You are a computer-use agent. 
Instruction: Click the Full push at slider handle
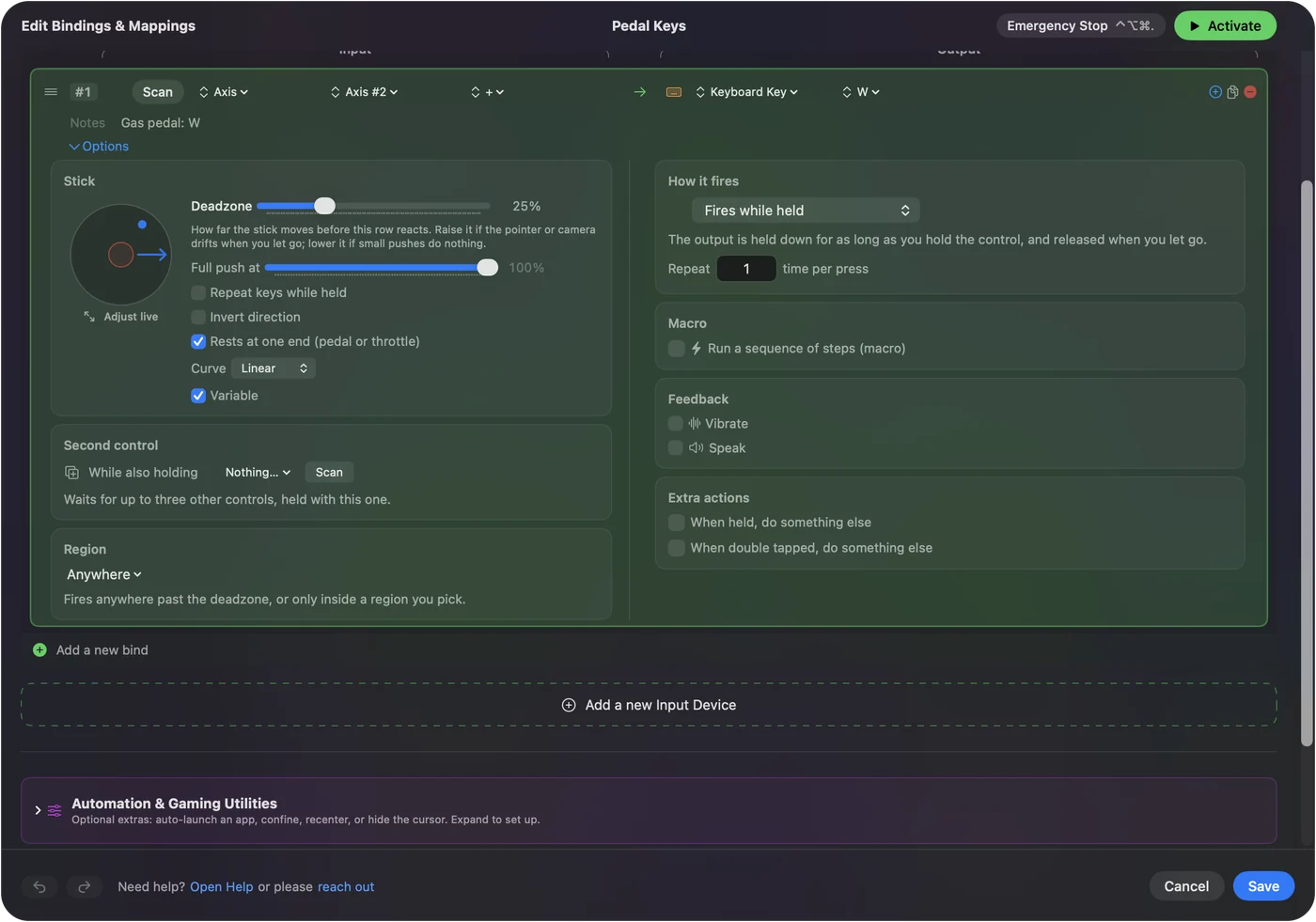click(487, 268)
